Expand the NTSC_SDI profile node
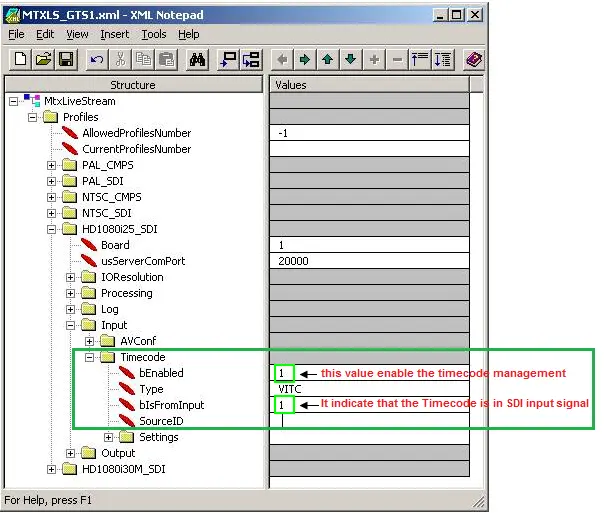This screenshot has height=513, width=610. (52, 213)
